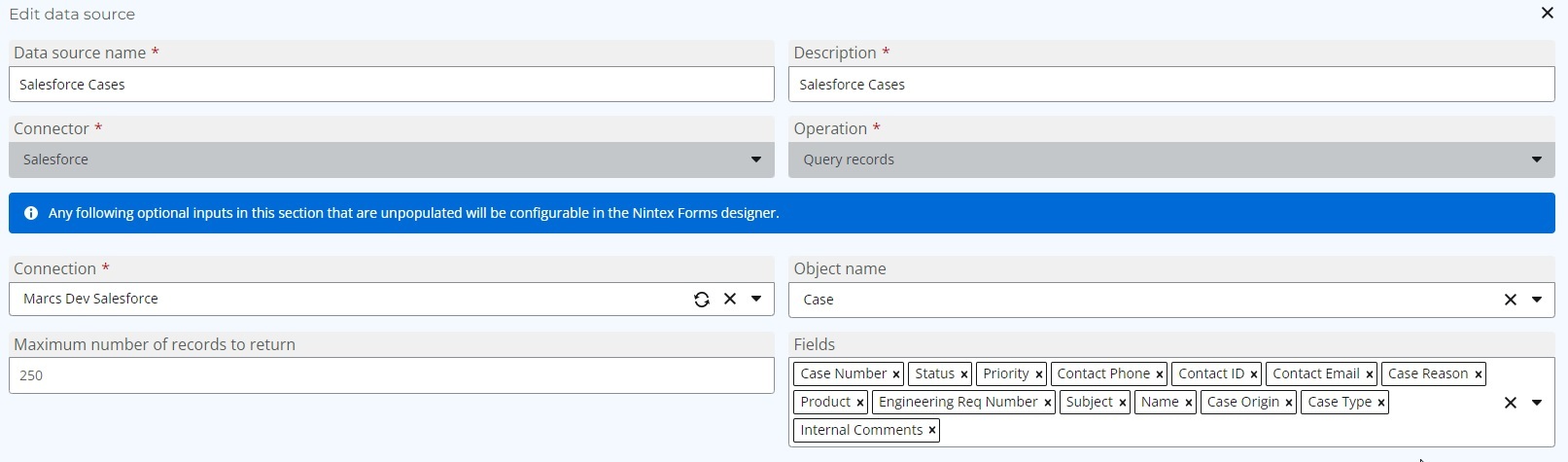Remove the Case Origin field tag
1568x462 pixels.
pos(1289,403)
